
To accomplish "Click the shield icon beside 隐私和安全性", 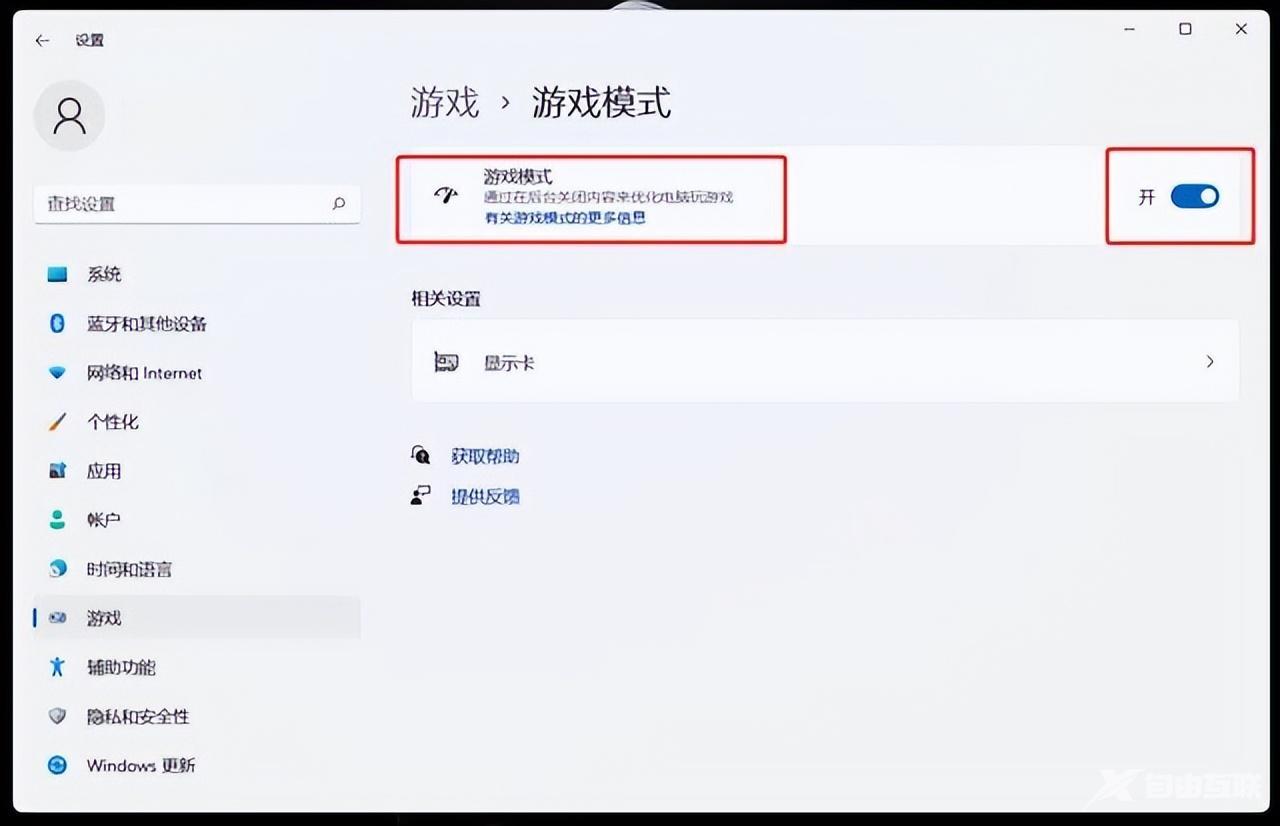I will pos(57,716).
